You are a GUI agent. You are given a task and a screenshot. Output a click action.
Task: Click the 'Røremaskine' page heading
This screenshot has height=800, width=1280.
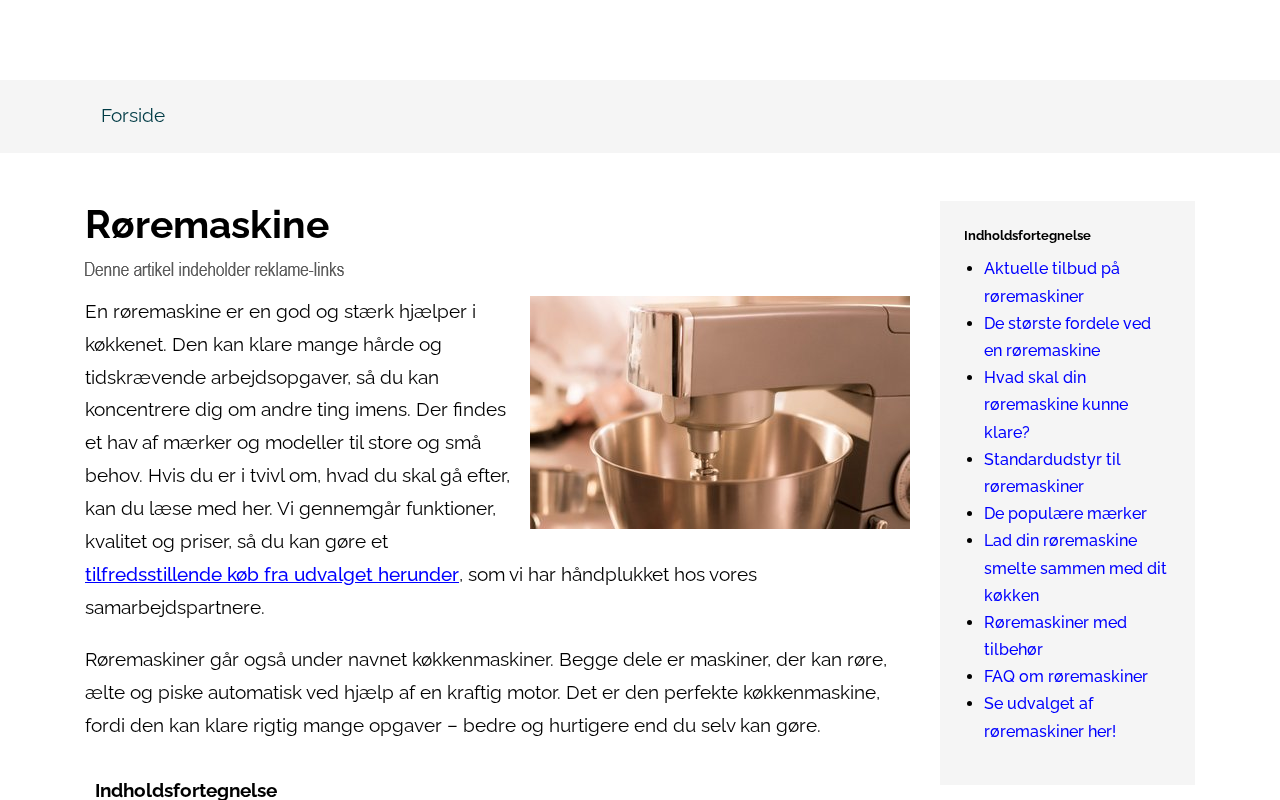point(207,225)
